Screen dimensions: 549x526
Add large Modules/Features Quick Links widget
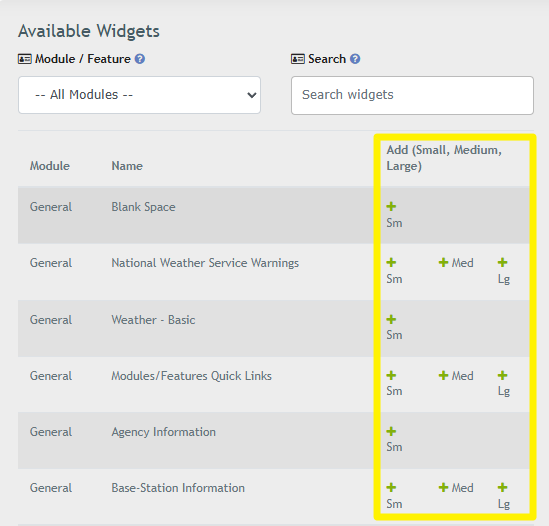503,383
